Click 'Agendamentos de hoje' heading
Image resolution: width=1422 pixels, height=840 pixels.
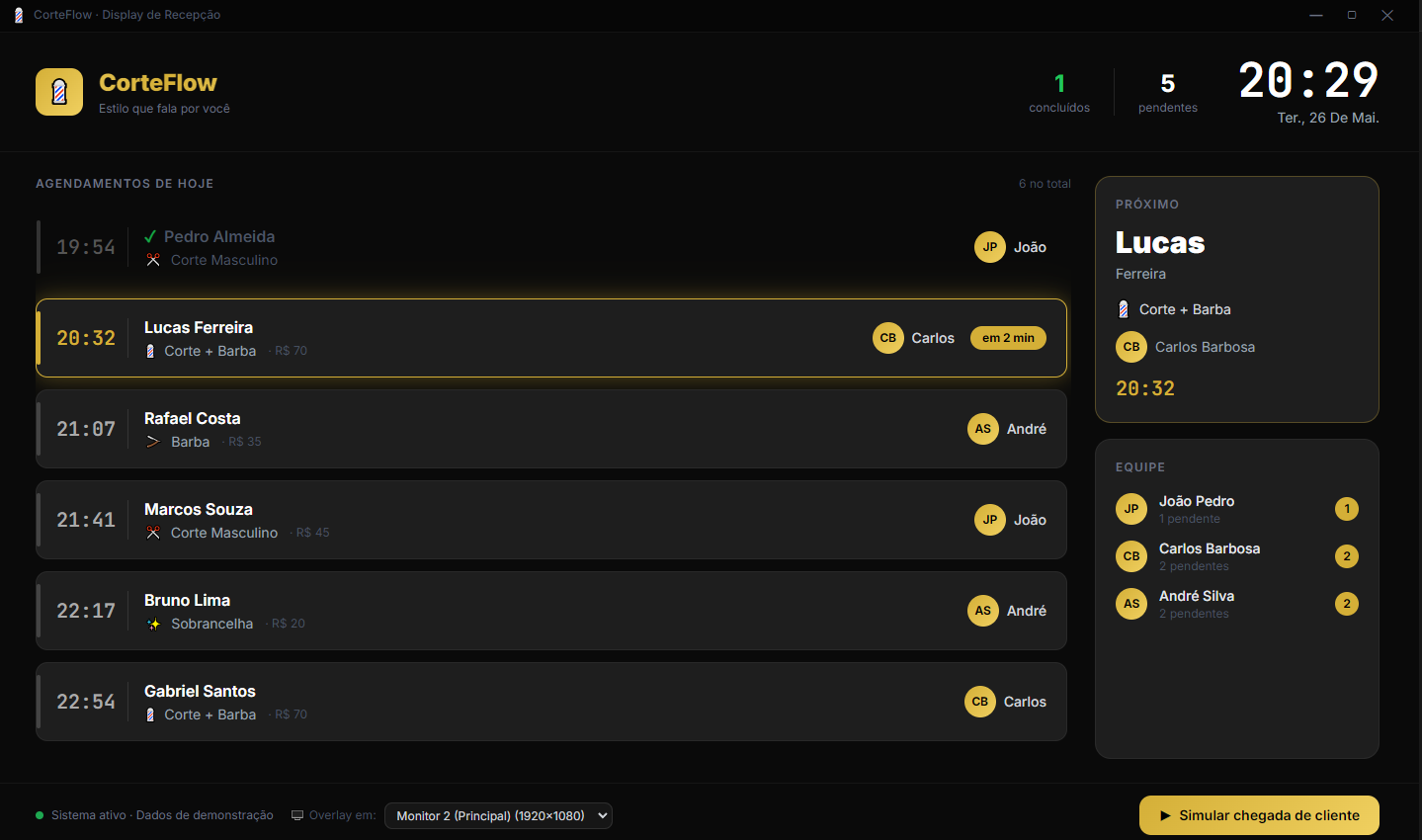click(x=125, y=184)
